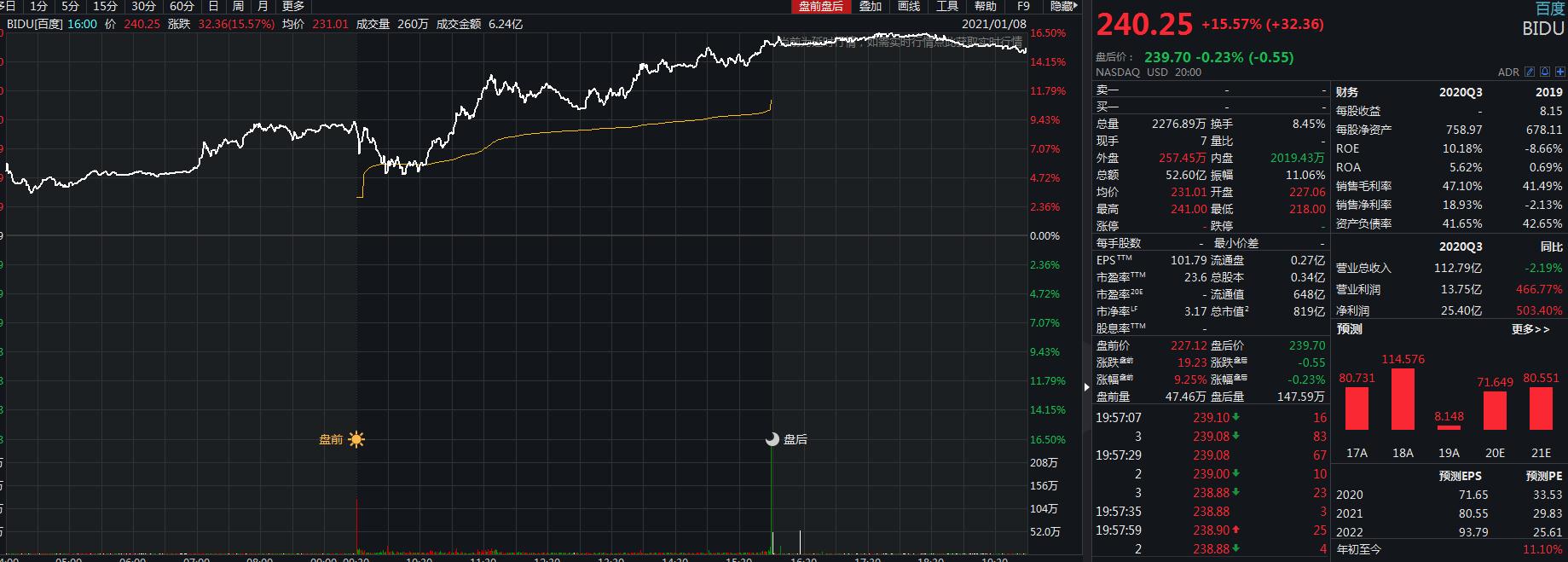This screenshot has height=562, width=1568.
Task: Click the 营业总收入 value 112.79亿
Action: click(1458, 268)
